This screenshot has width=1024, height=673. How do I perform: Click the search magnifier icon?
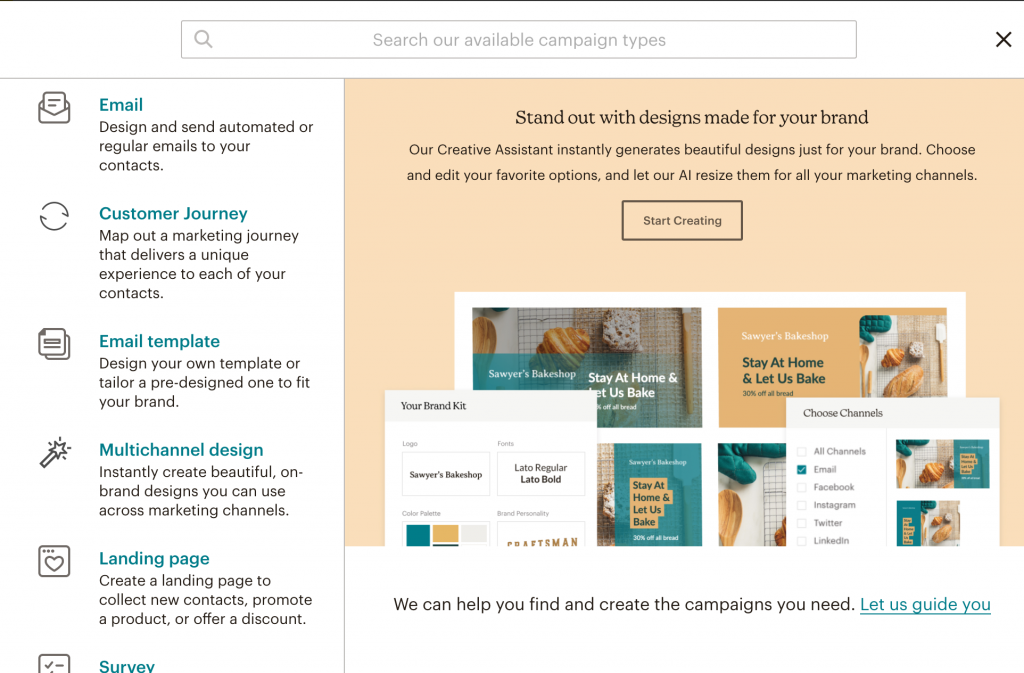203,39
